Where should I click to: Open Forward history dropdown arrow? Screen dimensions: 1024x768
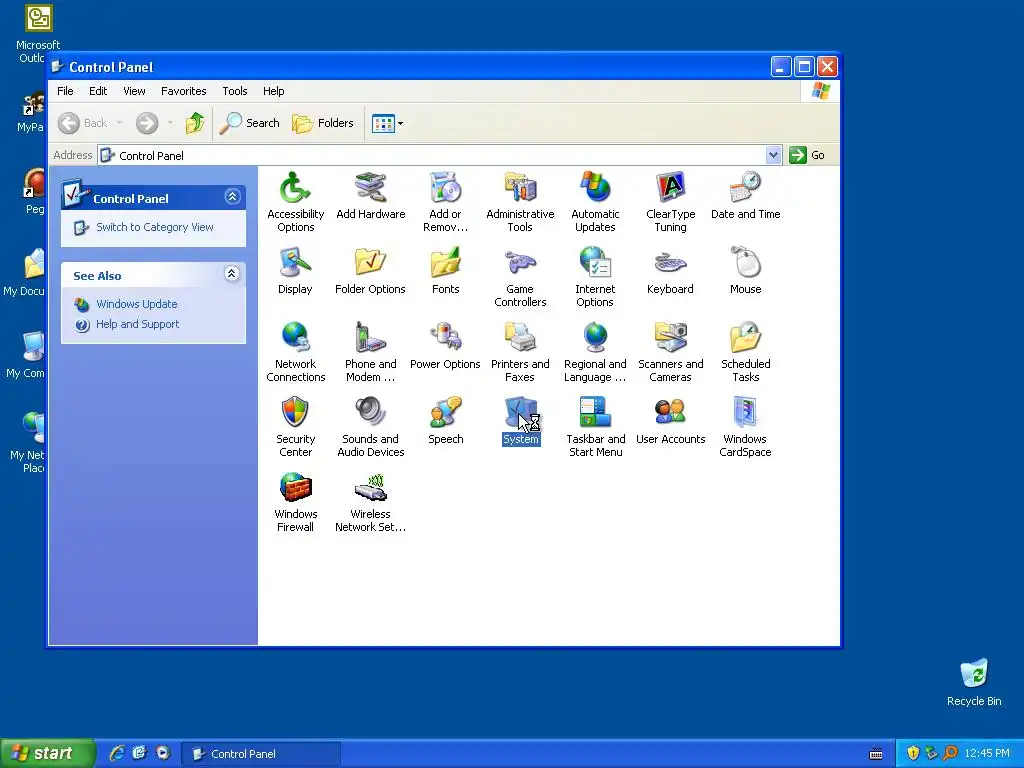tap(170, 123)
